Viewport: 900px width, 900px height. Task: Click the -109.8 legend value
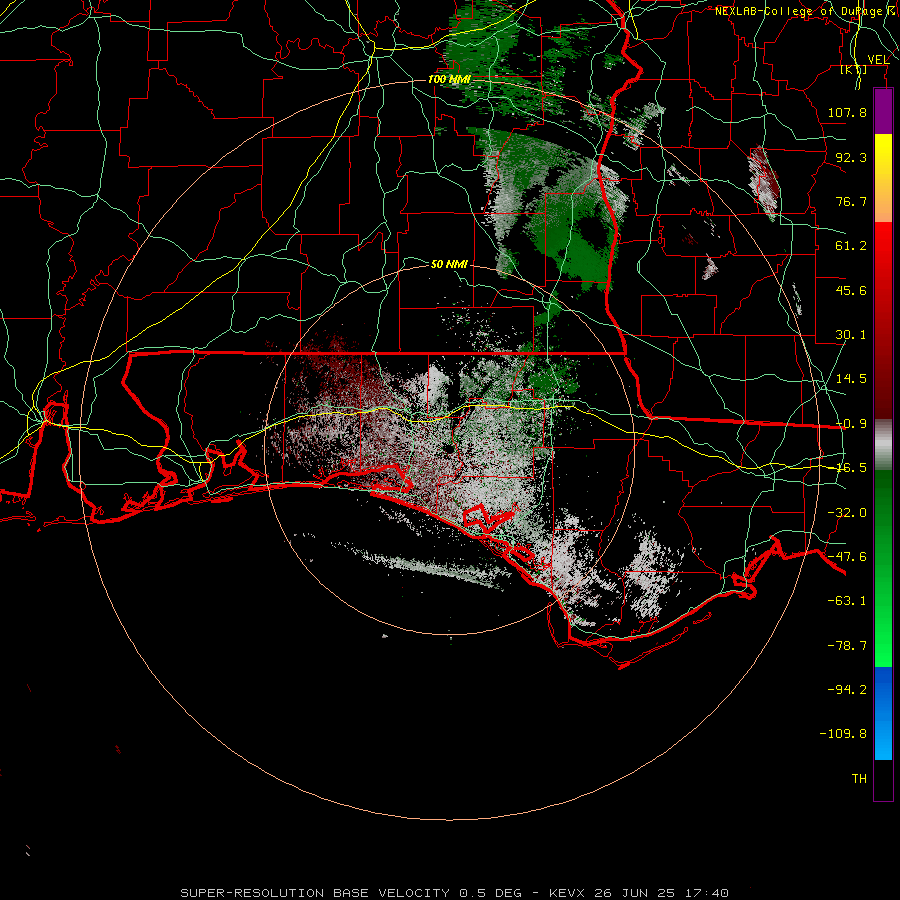tap(843, 734)
